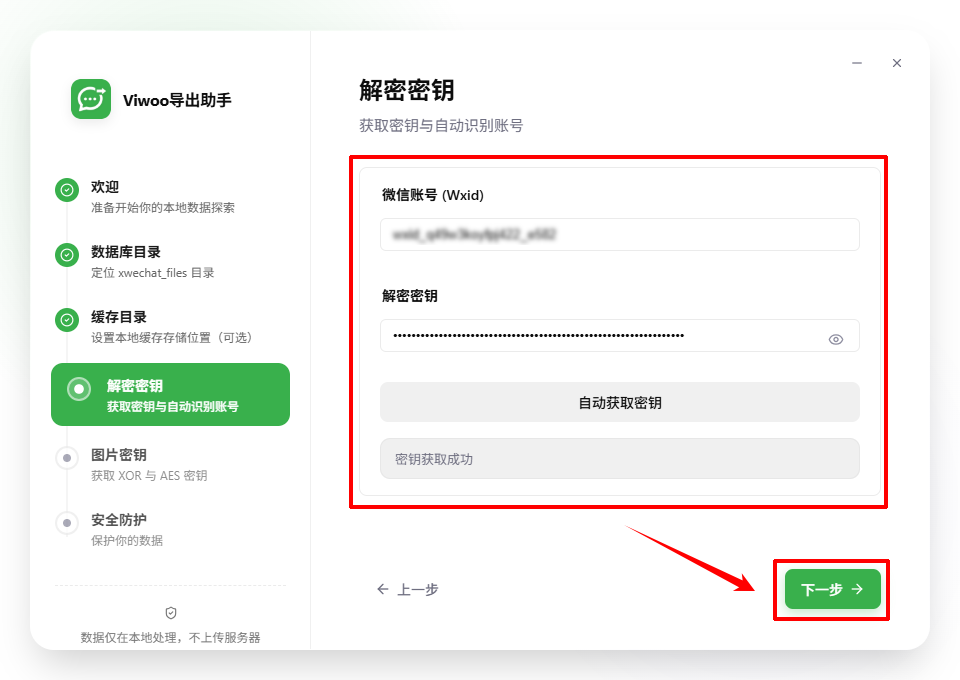960x680 pixels.
Task: Go back with 上一步
Action: point(408,589)
